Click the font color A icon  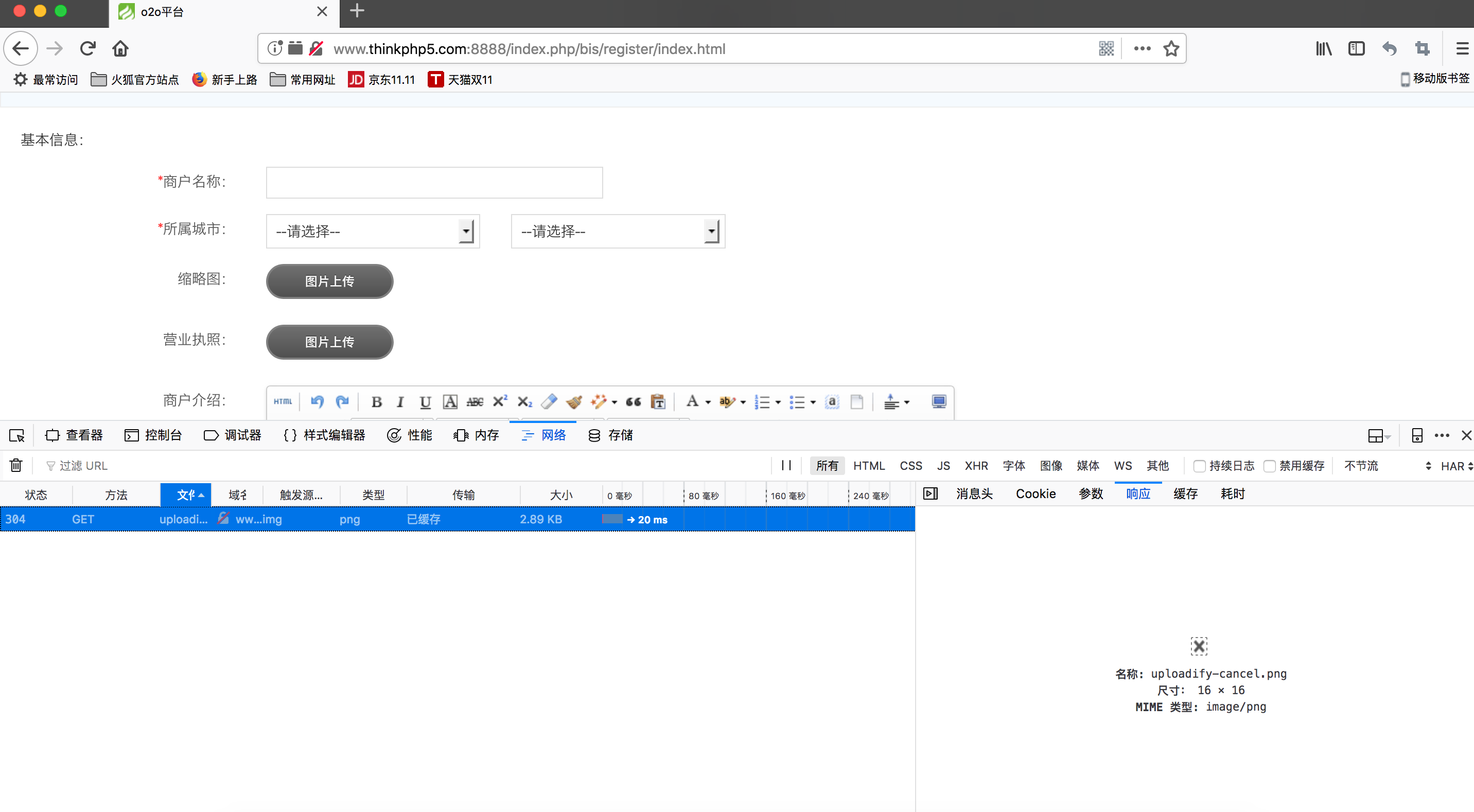click(692, 401)
